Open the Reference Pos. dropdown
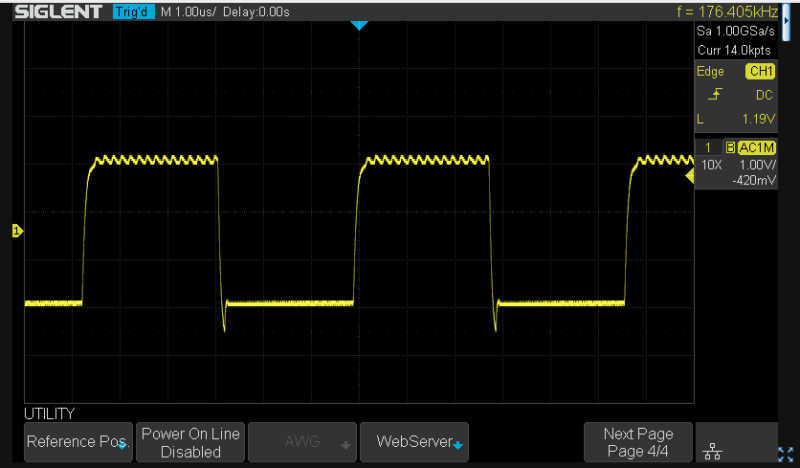The height and width of the screenshot is (468, 800). (78, 442)
